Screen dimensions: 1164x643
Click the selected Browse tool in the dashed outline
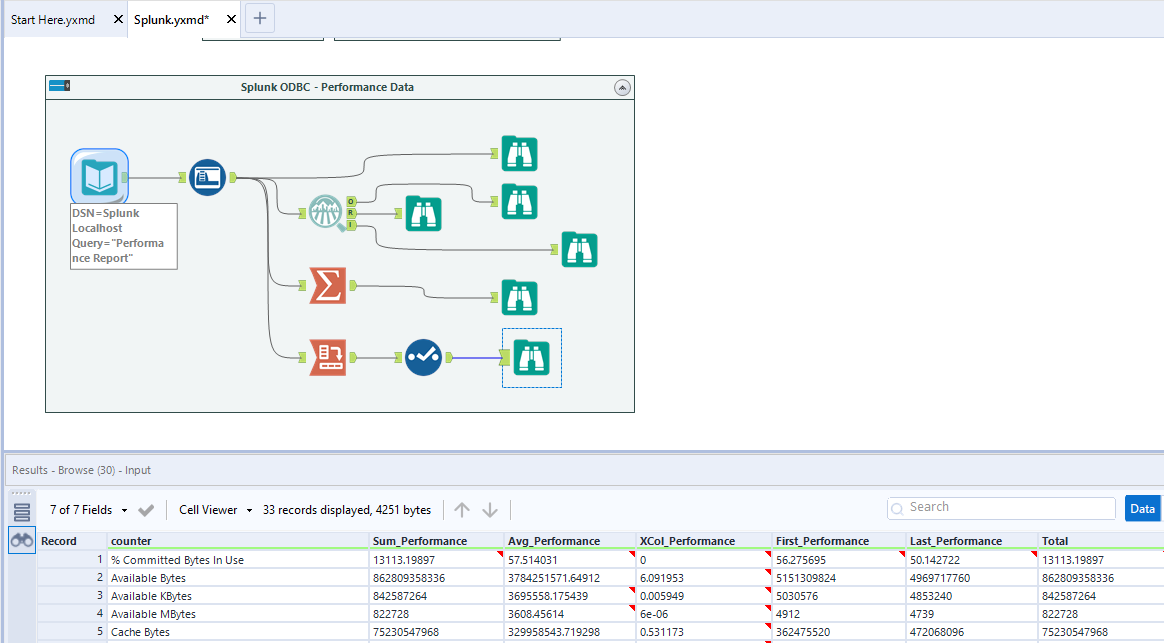tap(531, 358)
